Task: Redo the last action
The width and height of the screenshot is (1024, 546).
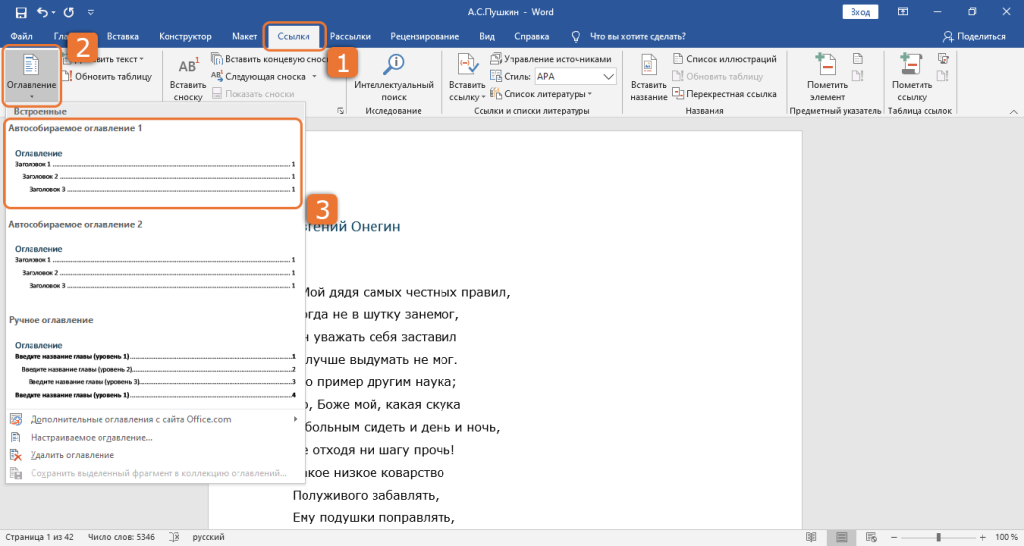Action: point(69,12)
